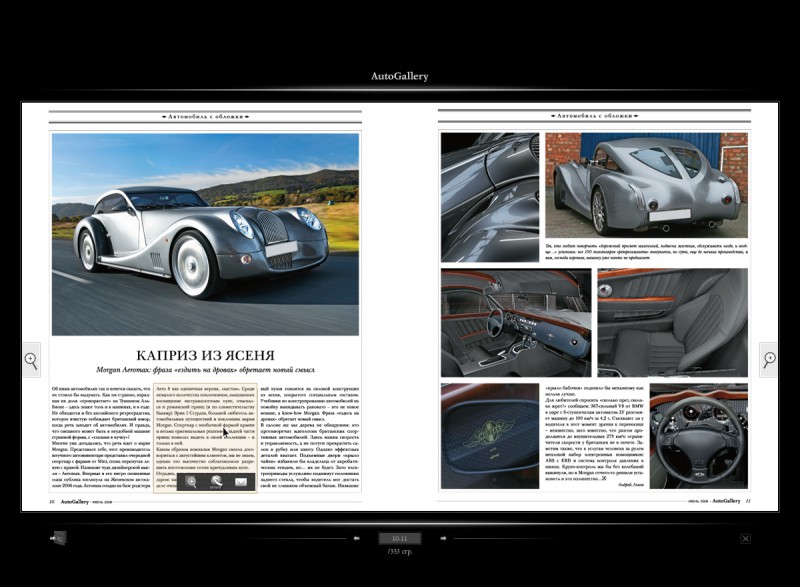Click the left page footer AutoGallery text

pyautogui.click(x=74, y=502)
